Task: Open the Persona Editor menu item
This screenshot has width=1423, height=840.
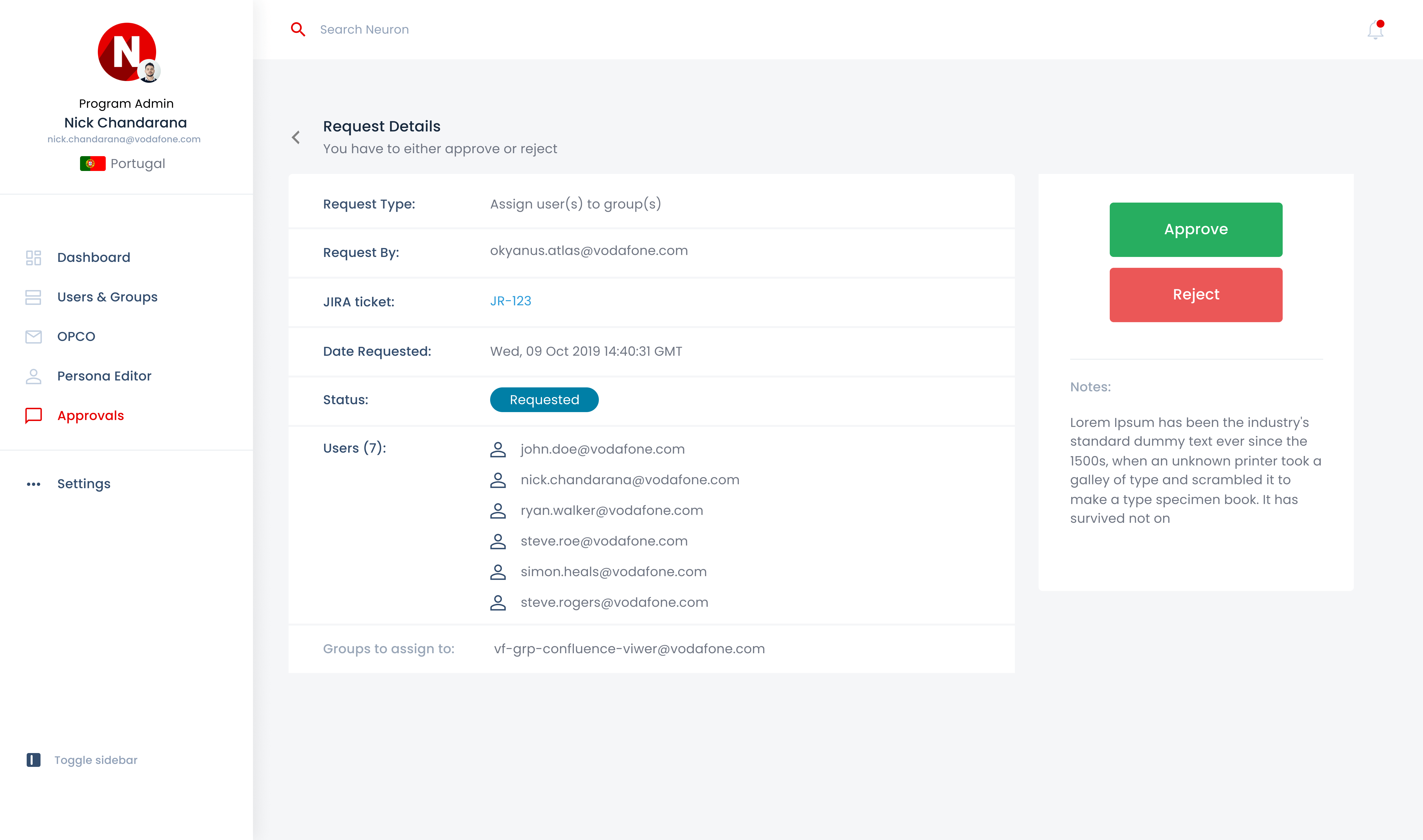Action: 104,377
